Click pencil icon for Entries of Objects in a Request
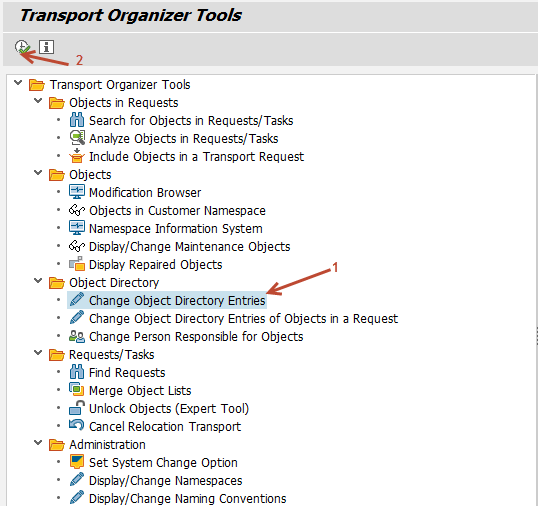 tap(77, 317)
